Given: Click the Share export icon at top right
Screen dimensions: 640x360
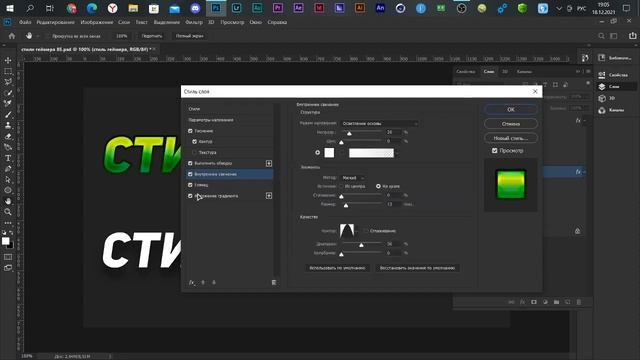Looking at the screenshot, I should (x=632, y=36).
